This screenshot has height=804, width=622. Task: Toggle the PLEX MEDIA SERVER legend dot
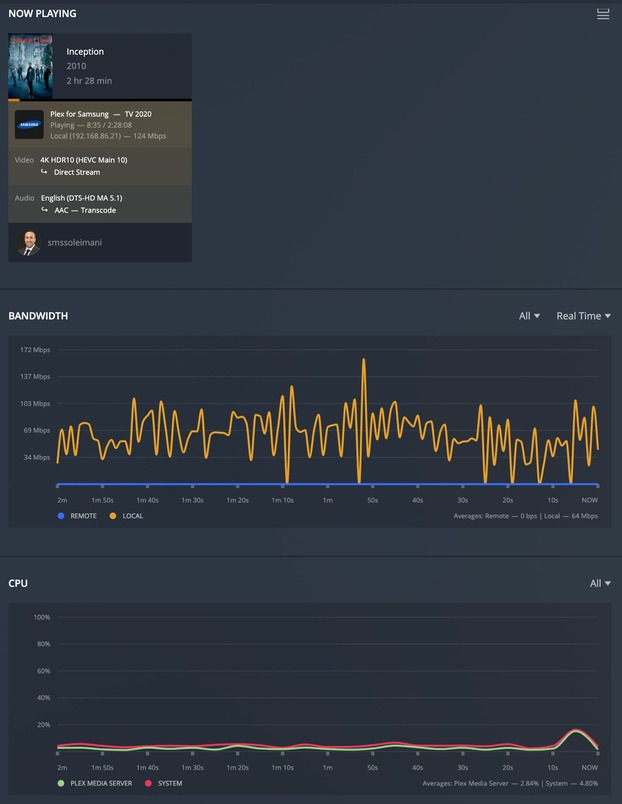[61, 783]
